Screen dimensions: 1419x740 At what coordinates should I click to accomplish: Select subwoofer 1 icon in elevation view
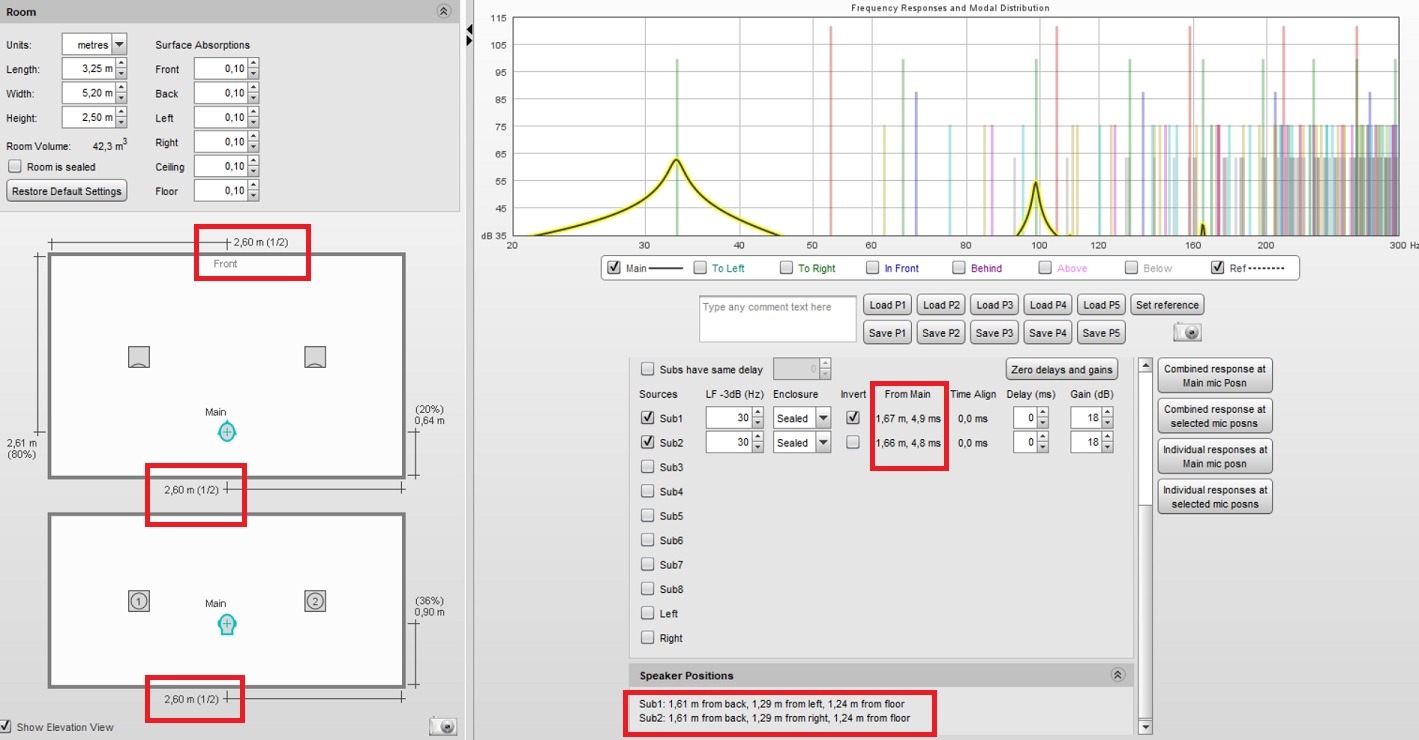coord(139,601)
